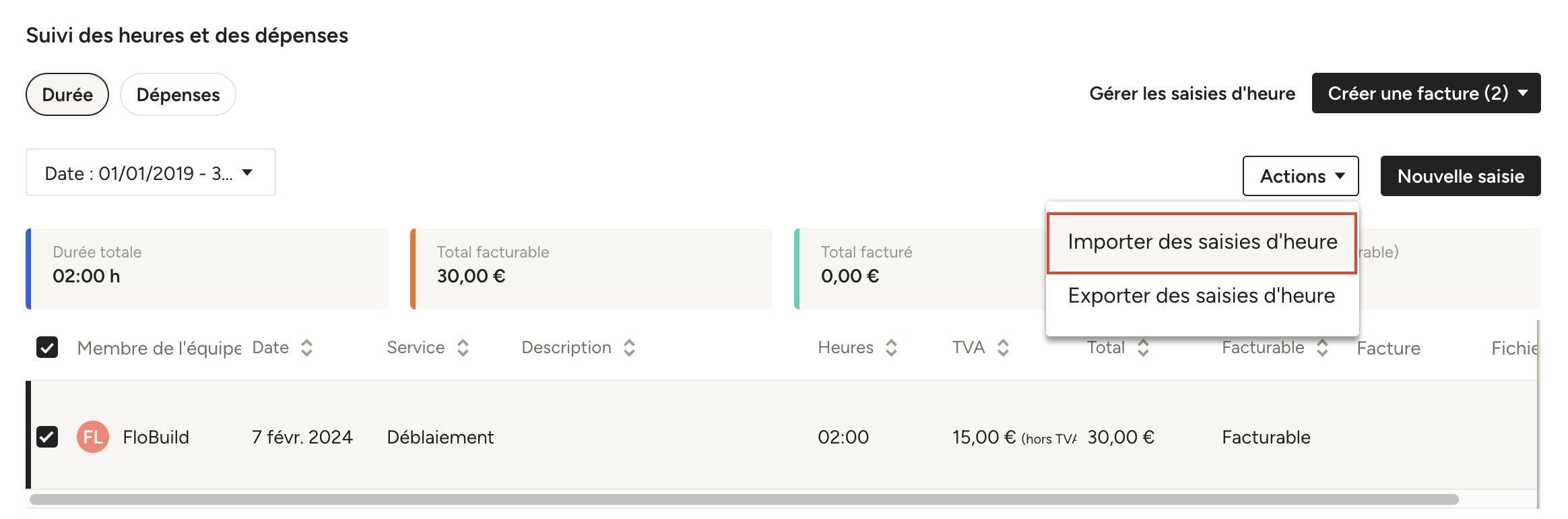This screenshot has width=1568, height=519.
Task: Uncheck the FloBuild row checkbox
Action: [47, 437]
